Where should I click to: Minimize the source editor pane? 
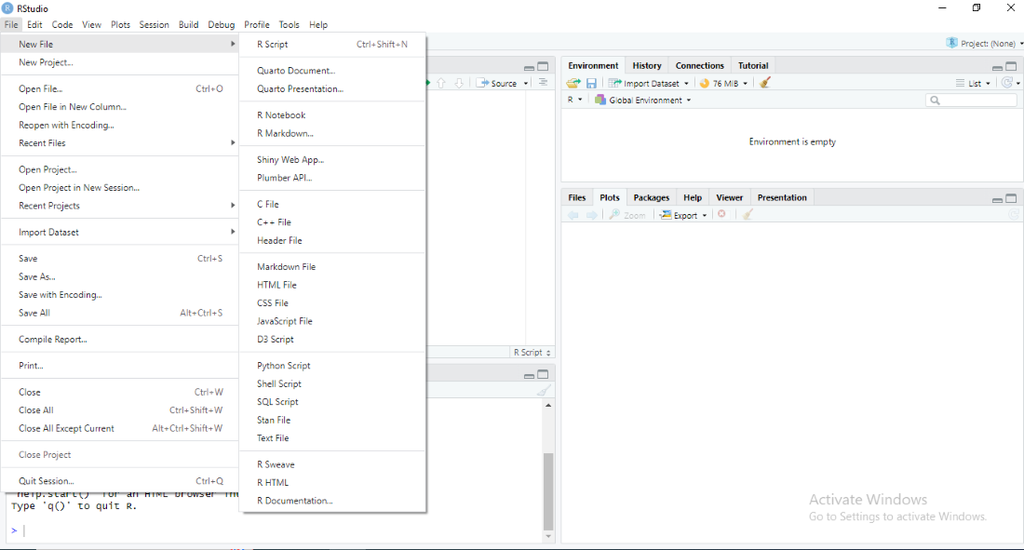(x=529, y=68)
